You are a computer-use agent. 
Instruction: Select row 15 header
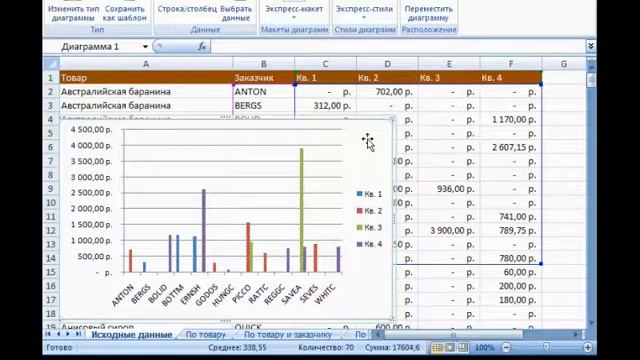[51, 272]
